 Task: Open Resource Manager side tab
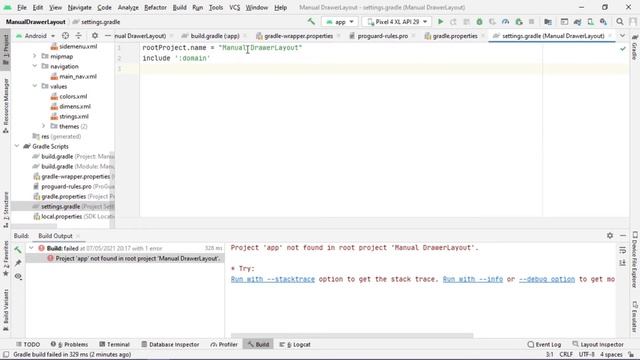coord(6,106)
